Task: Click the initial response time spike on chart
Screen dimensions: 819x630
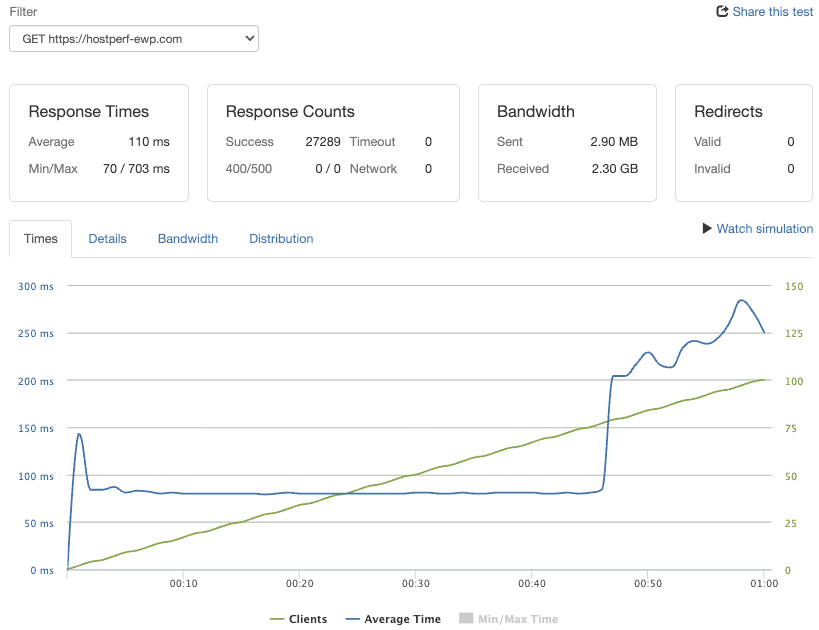Action: click(x=79, y=434)
